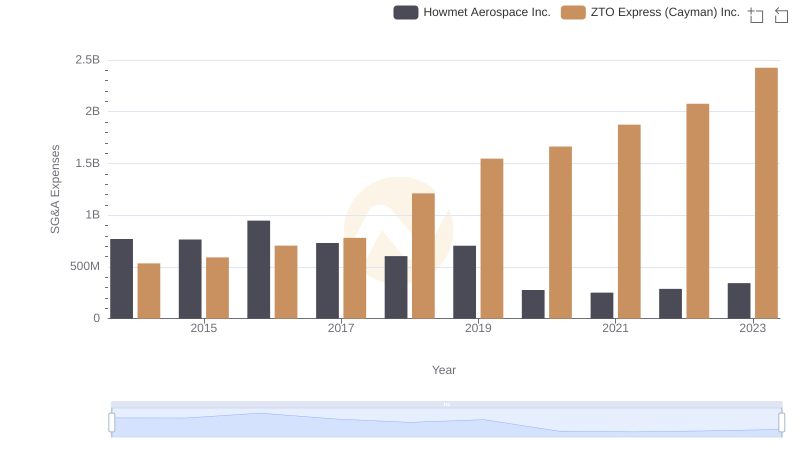Click the 2015 x-axis label
This screenshot has height=461, width=800.
point(204,328)
